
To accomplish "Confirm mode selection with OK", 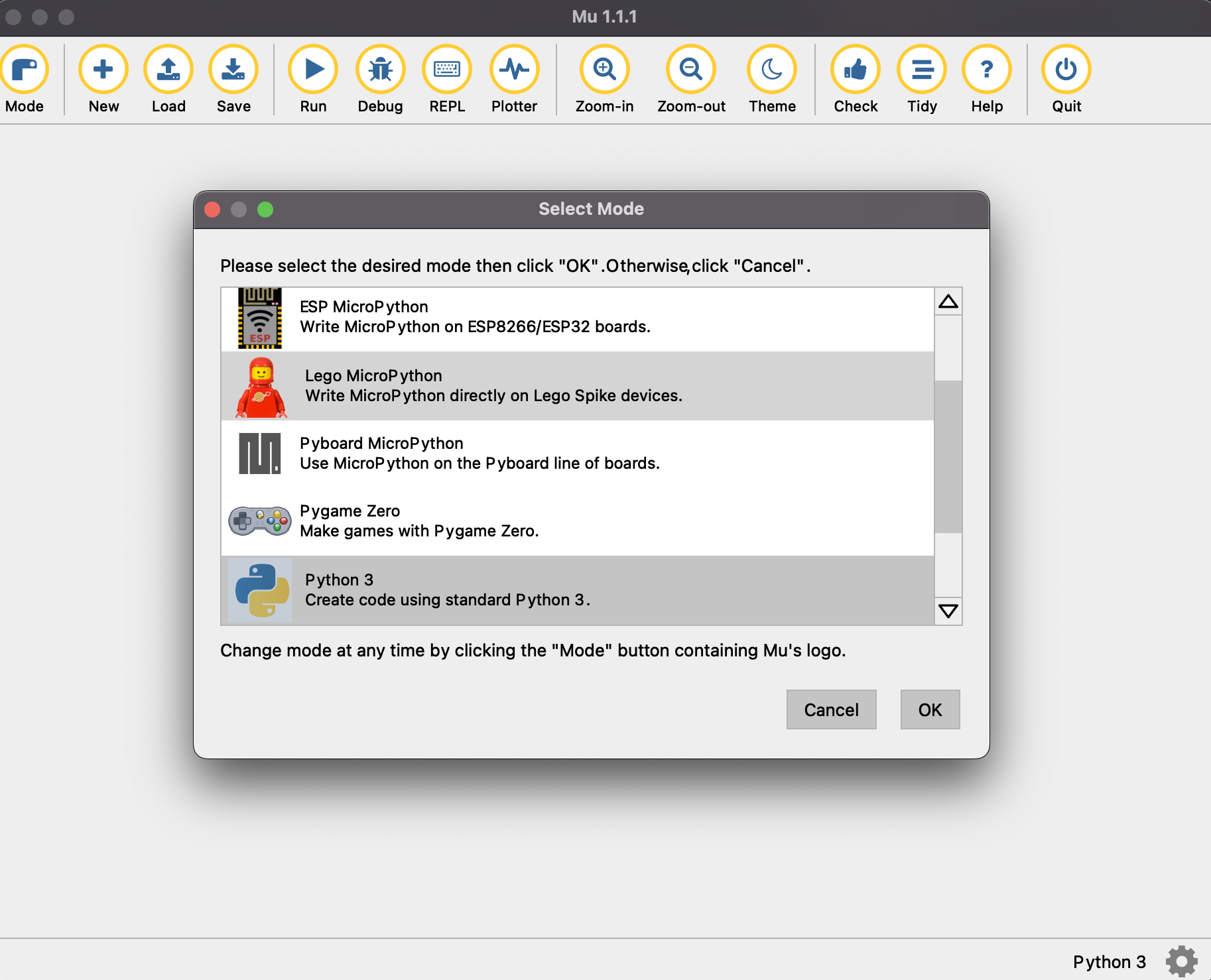I will click(x=930, y=709).
